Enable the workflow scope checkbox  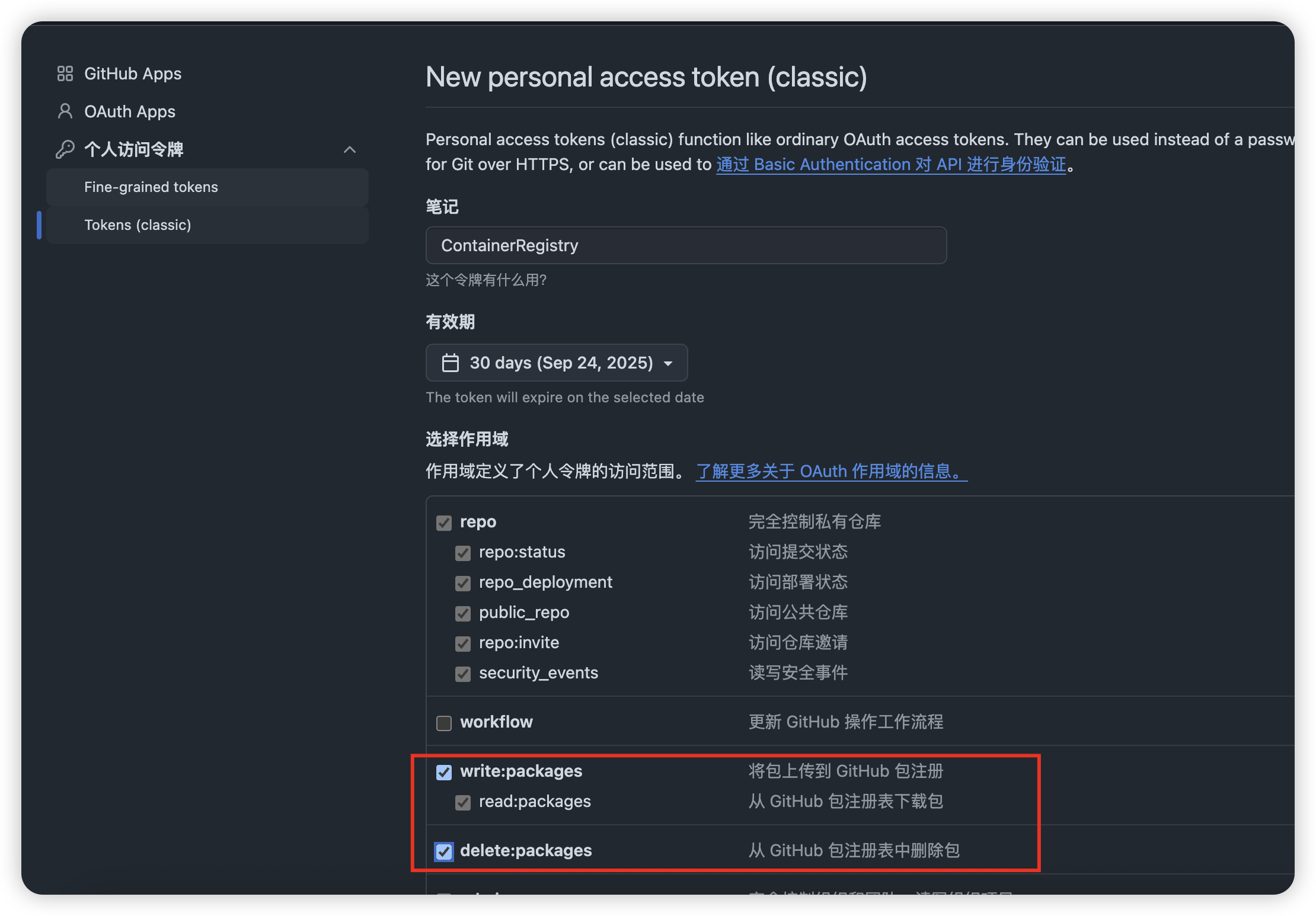pos(444,723)
